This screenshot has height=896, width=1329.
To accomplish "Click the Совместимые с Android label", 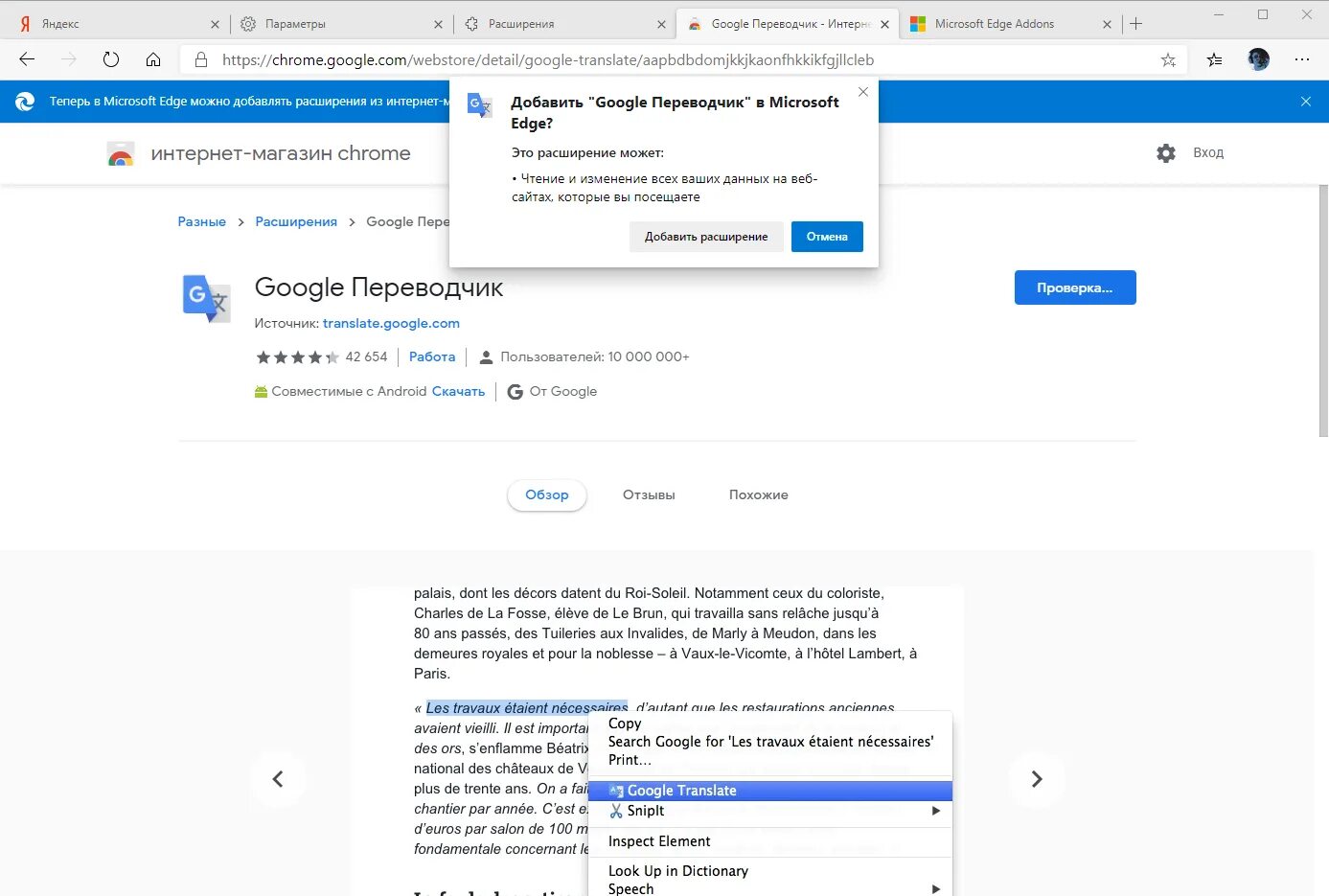I will tap(349, 392).
